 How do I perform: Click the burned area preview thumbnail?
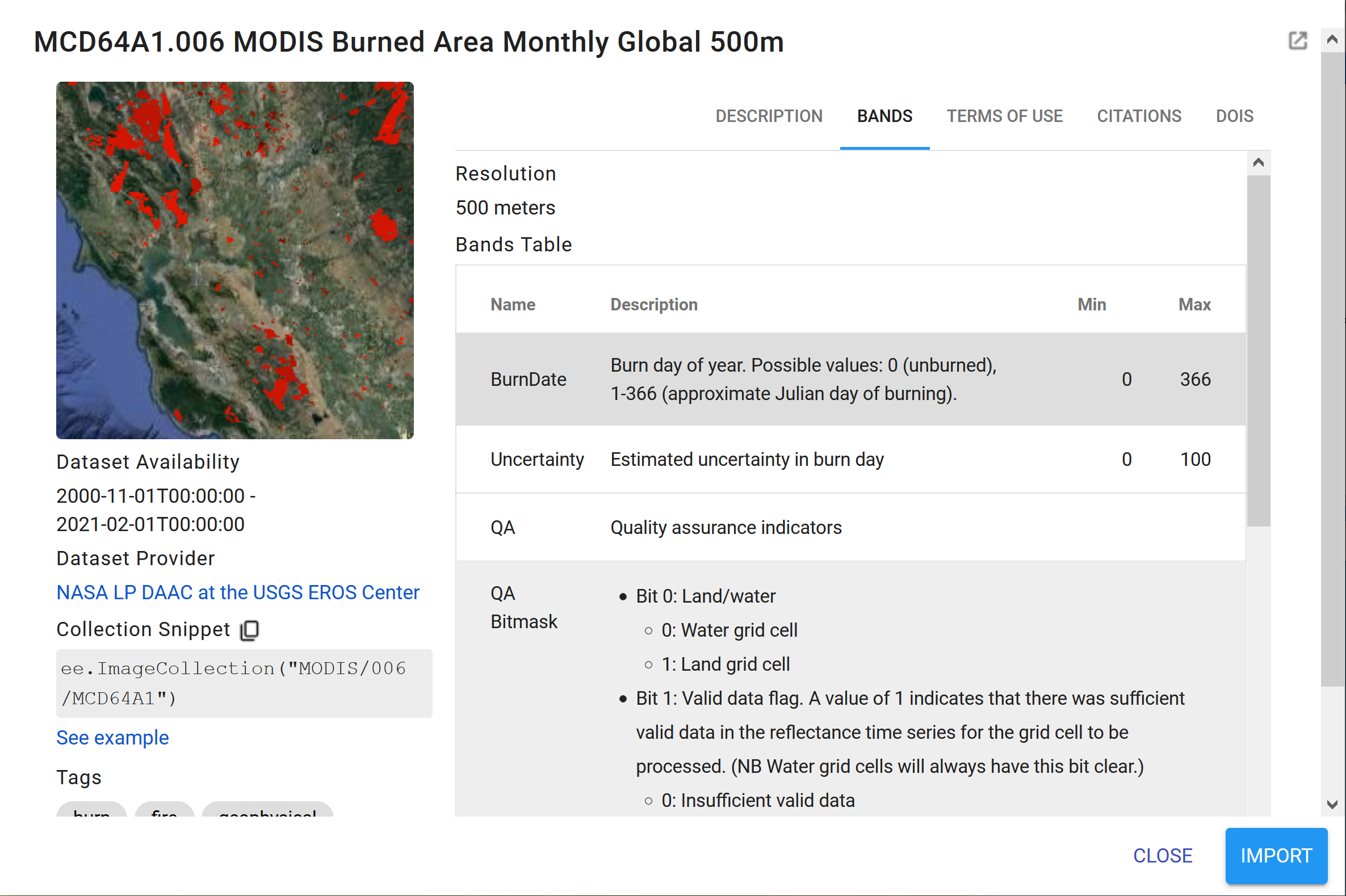coord(235,260)
